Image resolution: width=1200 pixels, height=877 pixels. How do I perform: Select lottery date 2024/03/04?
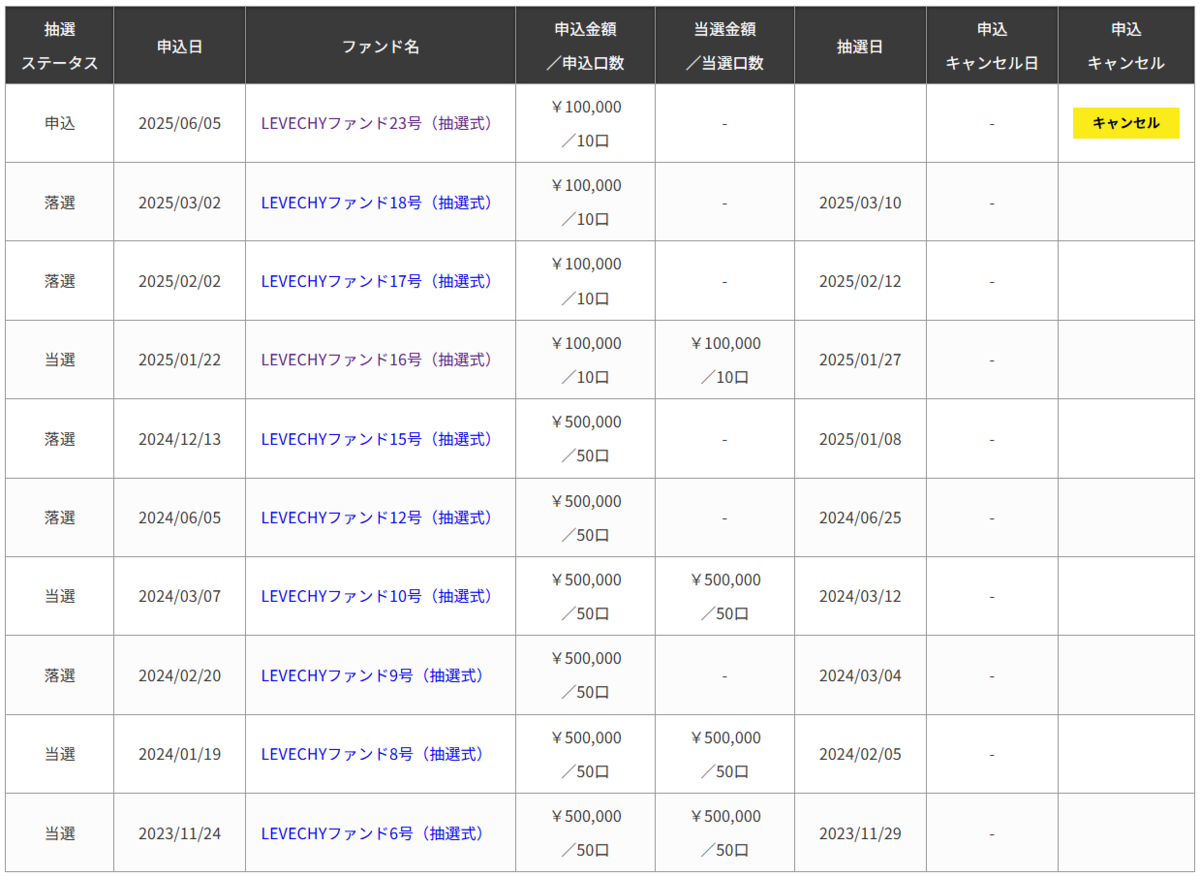tap(860, 675)
